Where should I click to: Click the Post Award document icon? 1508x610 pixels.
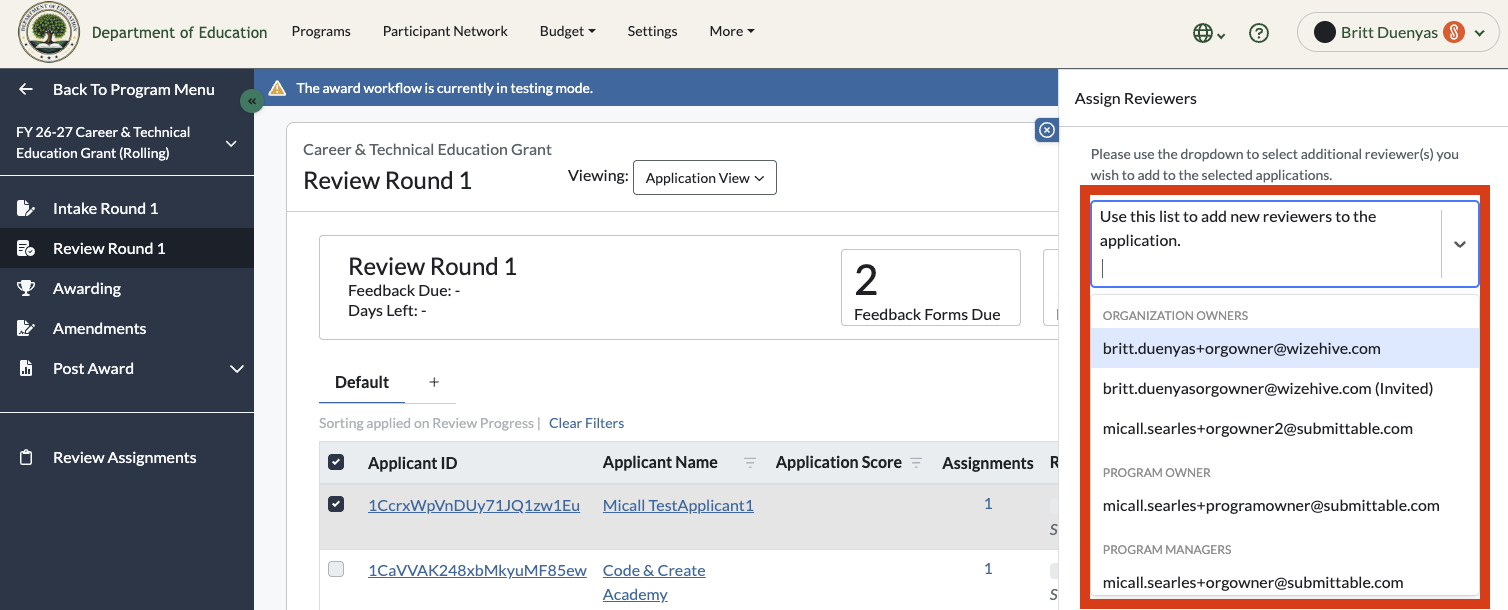pyautogui.click(x=26, y=368)
